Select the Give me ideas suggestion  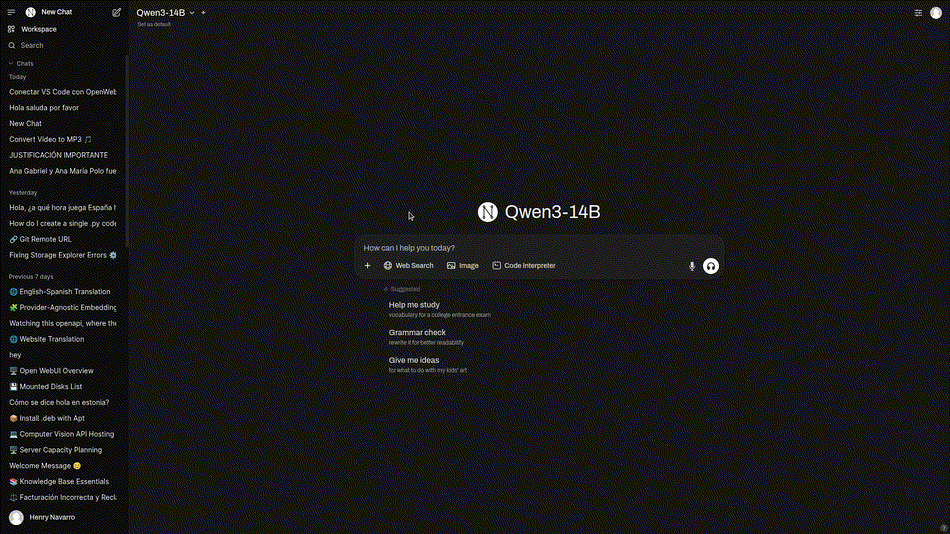[428, 364]
